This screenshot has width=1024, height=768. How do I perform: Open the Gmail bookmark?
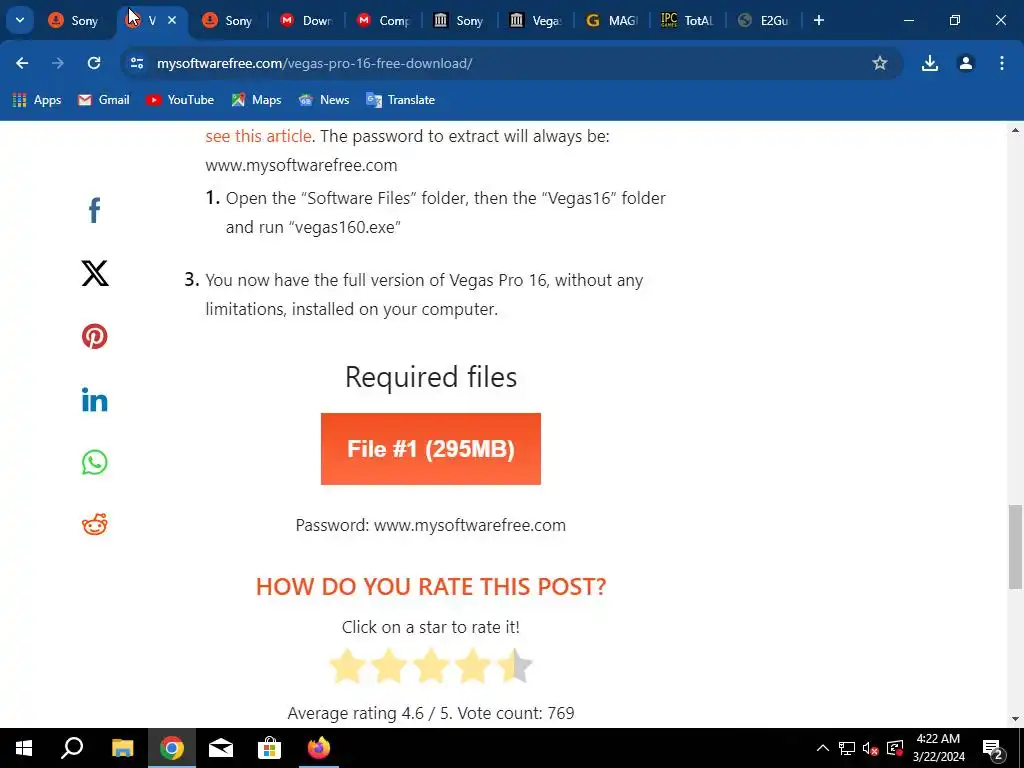(x=104, y=100)
